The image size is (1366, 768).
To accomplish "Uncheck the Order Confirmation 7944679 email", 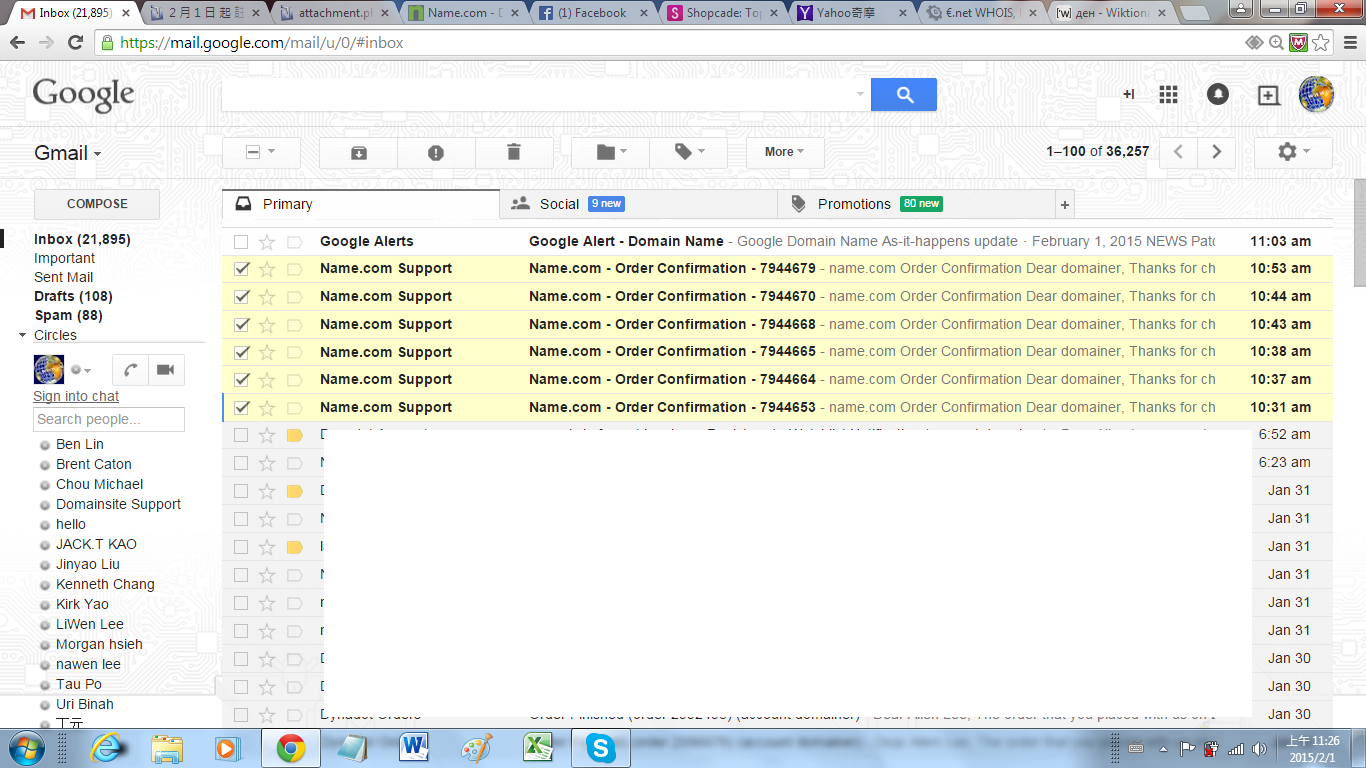I will 241,269.
